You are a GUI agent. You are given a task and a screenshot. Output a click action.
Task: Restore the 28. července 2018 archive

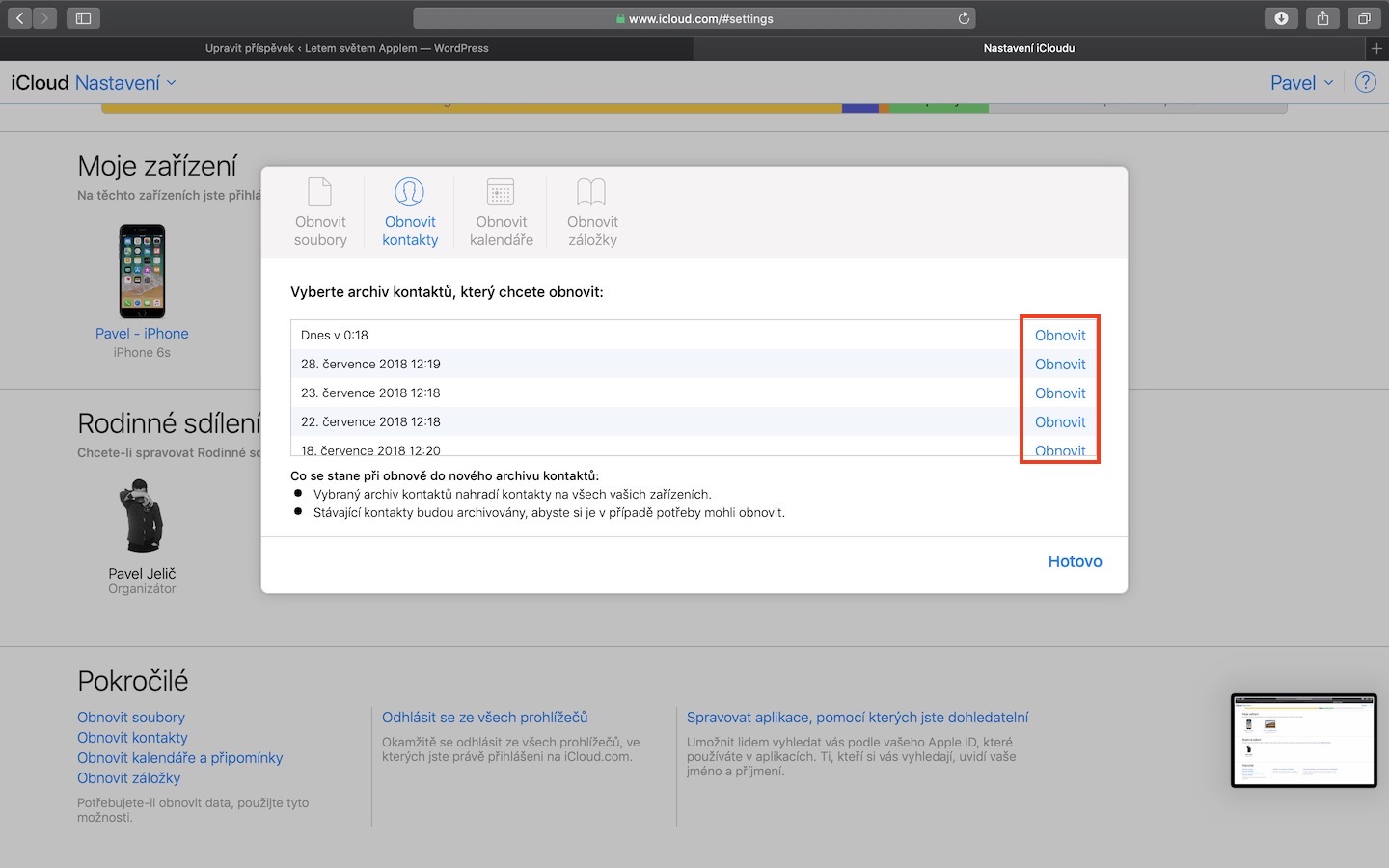click(x=1060, y=365)
